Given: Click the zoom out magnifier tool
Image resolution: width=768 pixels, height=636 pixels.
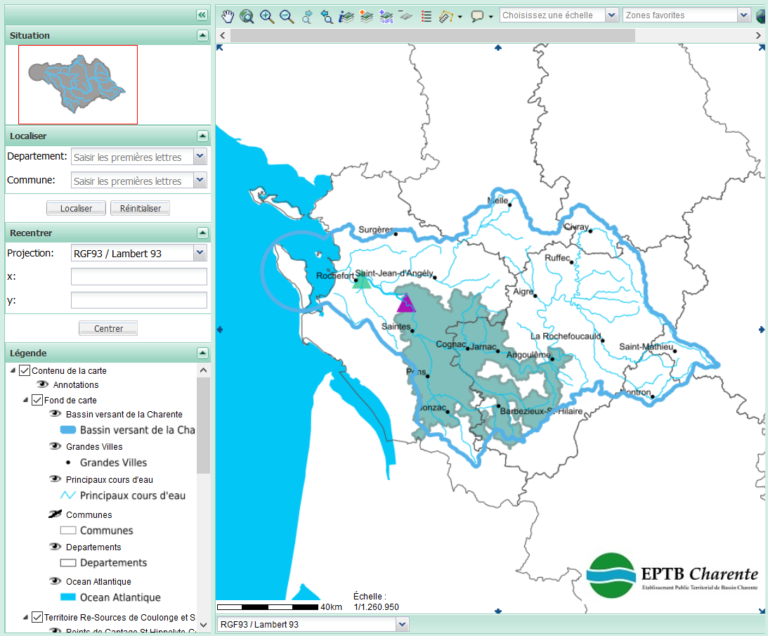Looking at the screenshot, I should coord(287,16).
